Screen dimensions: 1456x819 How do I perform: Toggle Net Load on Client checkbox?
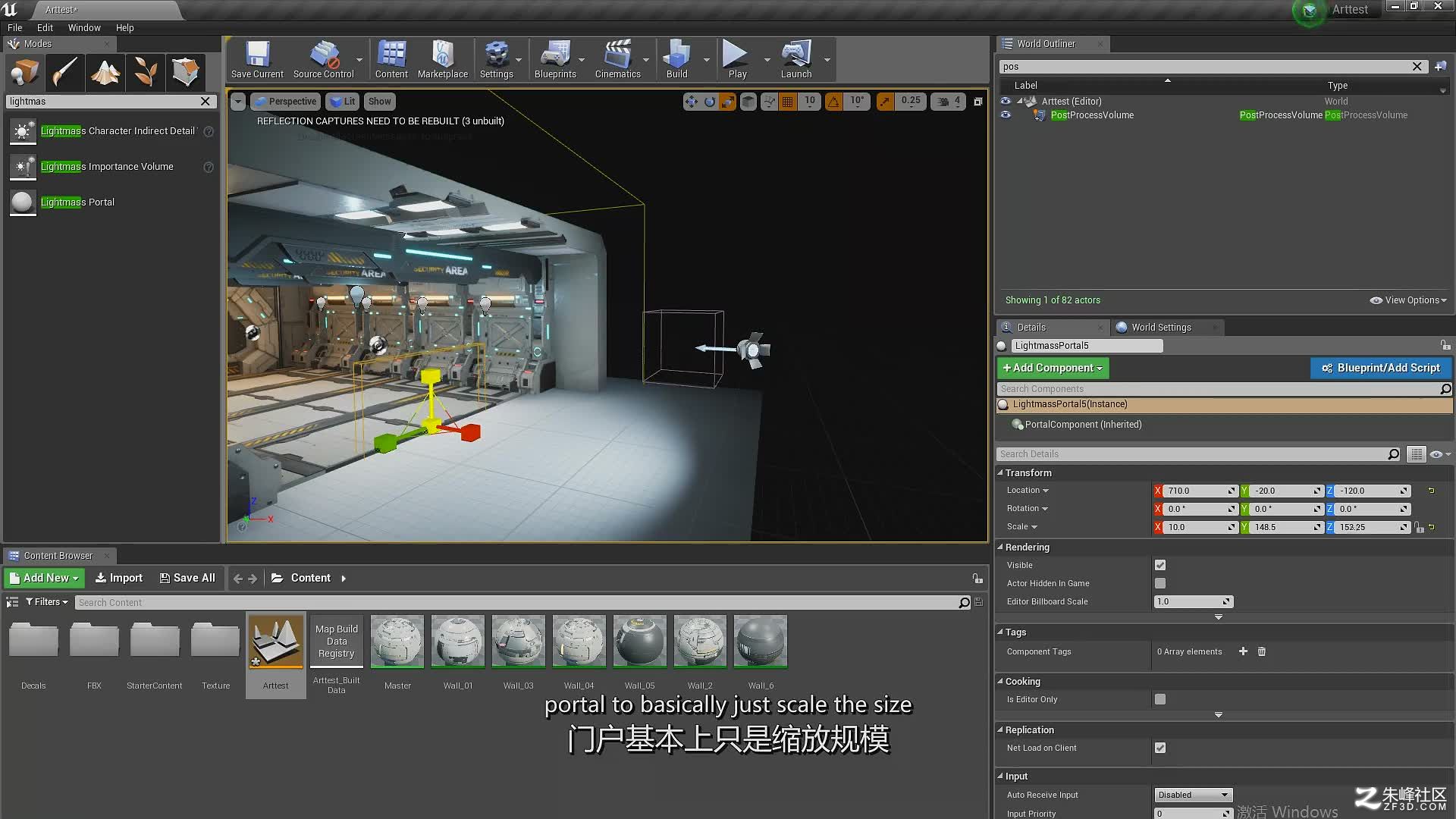[x=1160, y=748]
